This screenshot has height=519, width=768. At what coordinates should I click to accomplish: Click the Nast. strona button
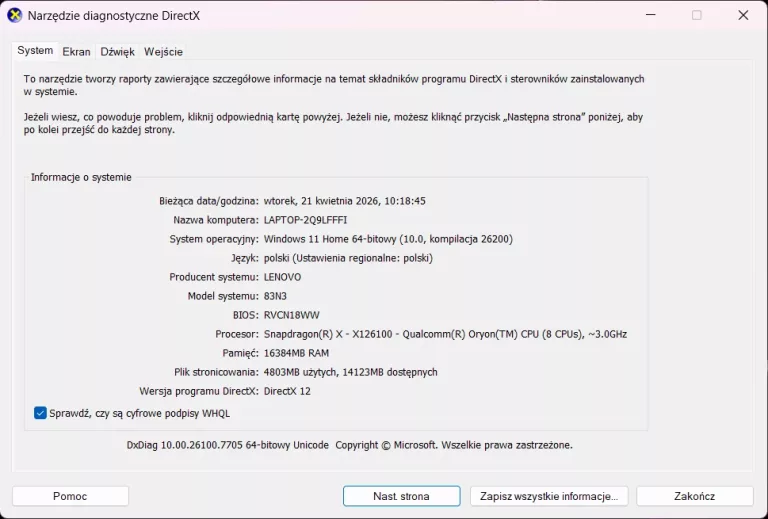401,496
